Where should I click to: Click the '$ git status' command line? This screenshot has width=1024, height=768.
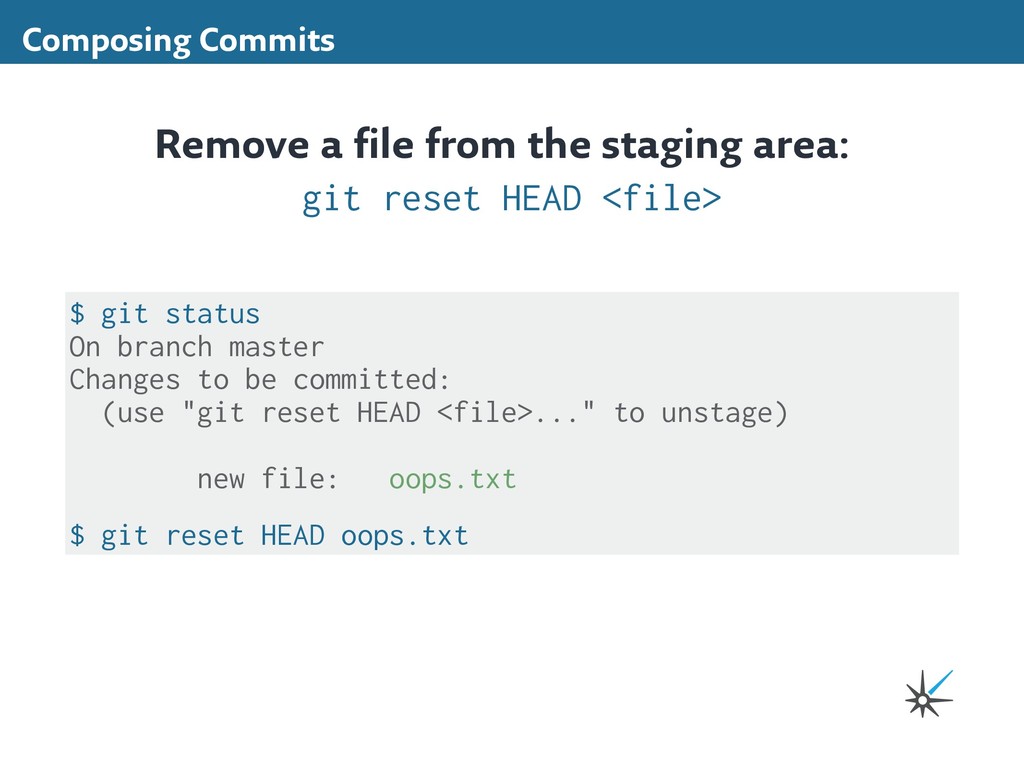coord(165,314)
